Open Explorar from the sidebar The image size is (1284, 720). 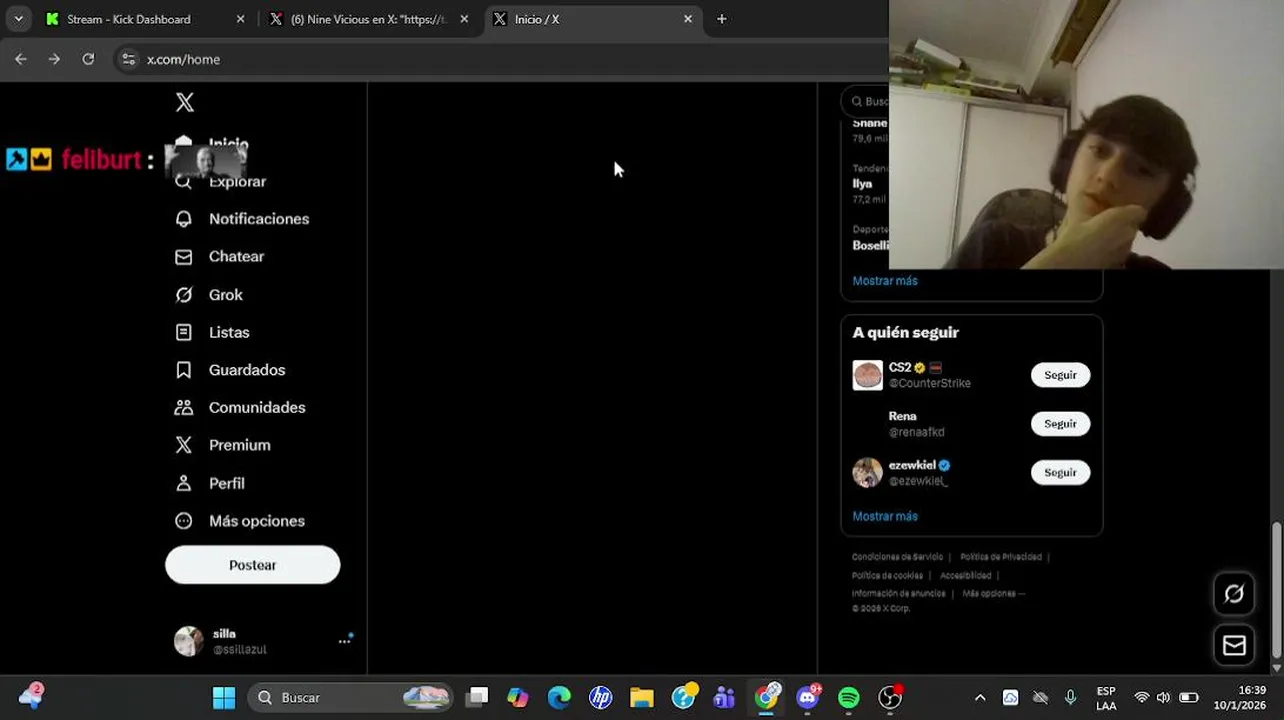(220, 181)
